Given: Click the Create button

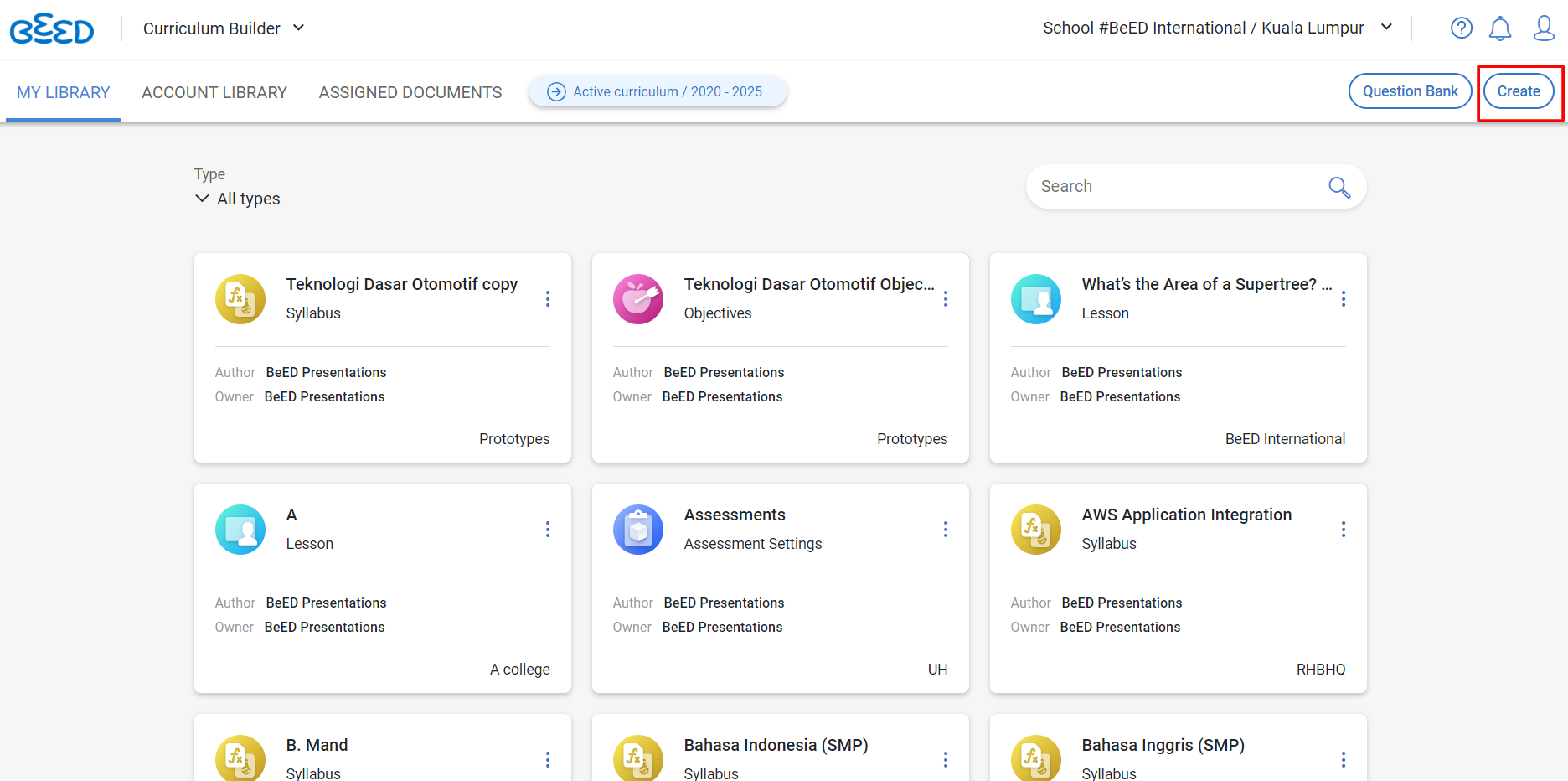Looking at the screenshot, I should pyautogui.click(x=1519, y=91).
